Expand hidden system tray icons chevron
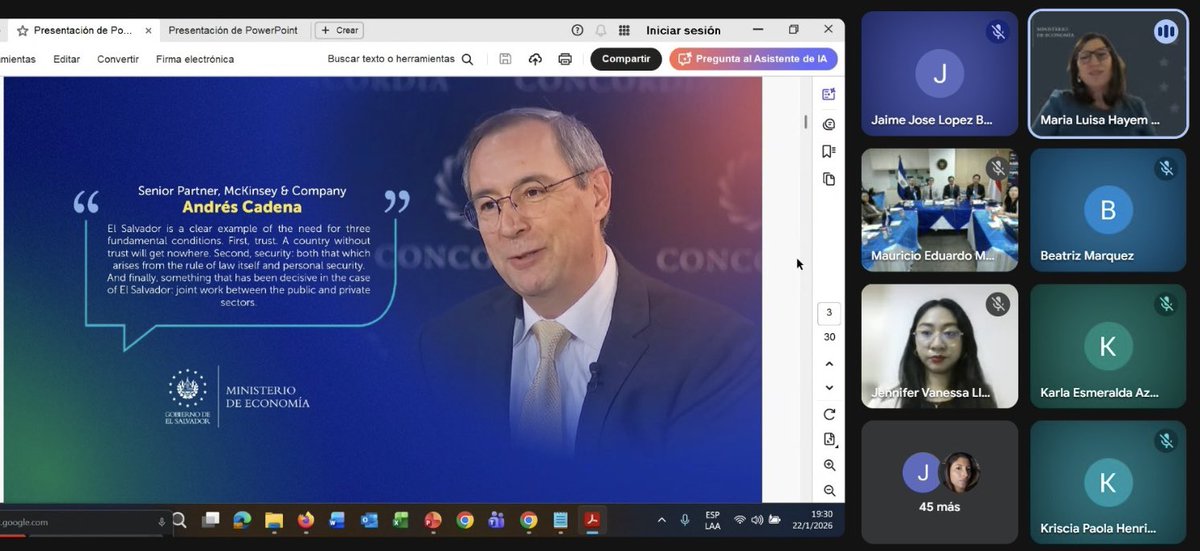Image resolution: width=1200 pixels, height=551 pixels. 661,520
